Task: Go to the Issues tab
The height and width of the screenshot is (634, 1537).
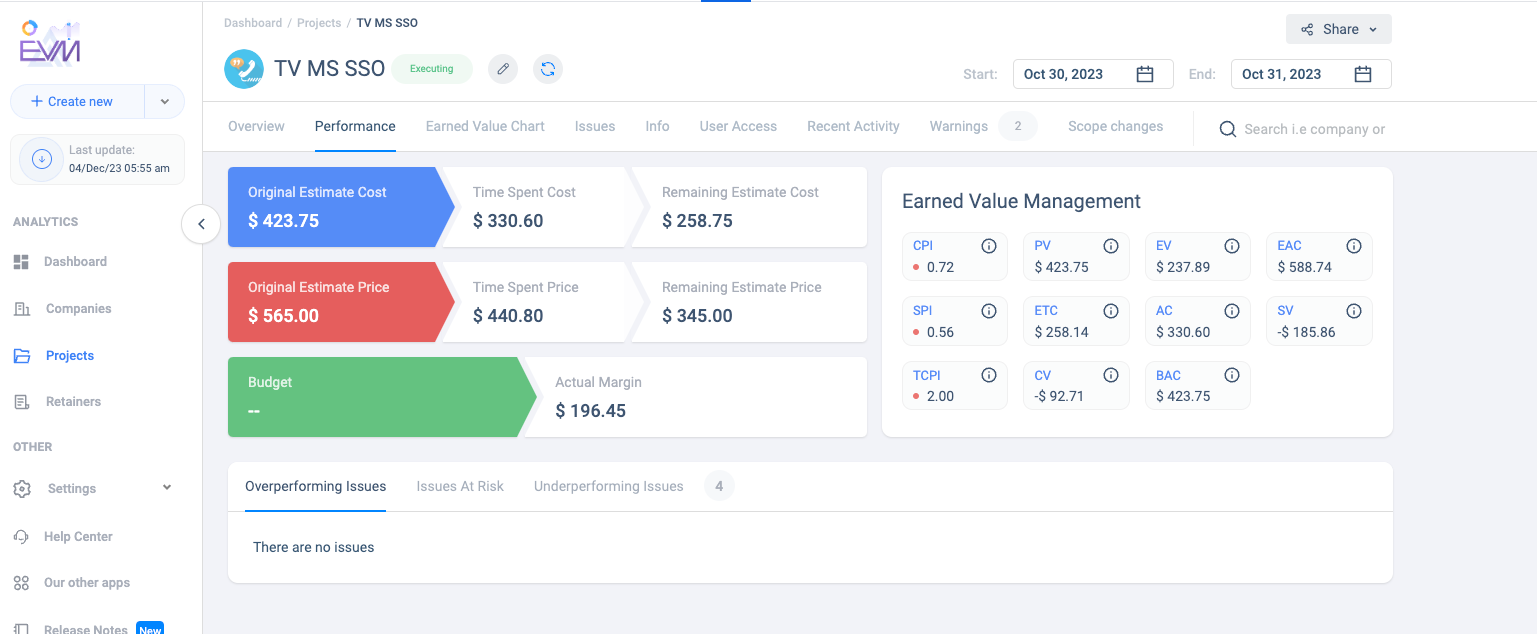Action: [x=595, y=126]
